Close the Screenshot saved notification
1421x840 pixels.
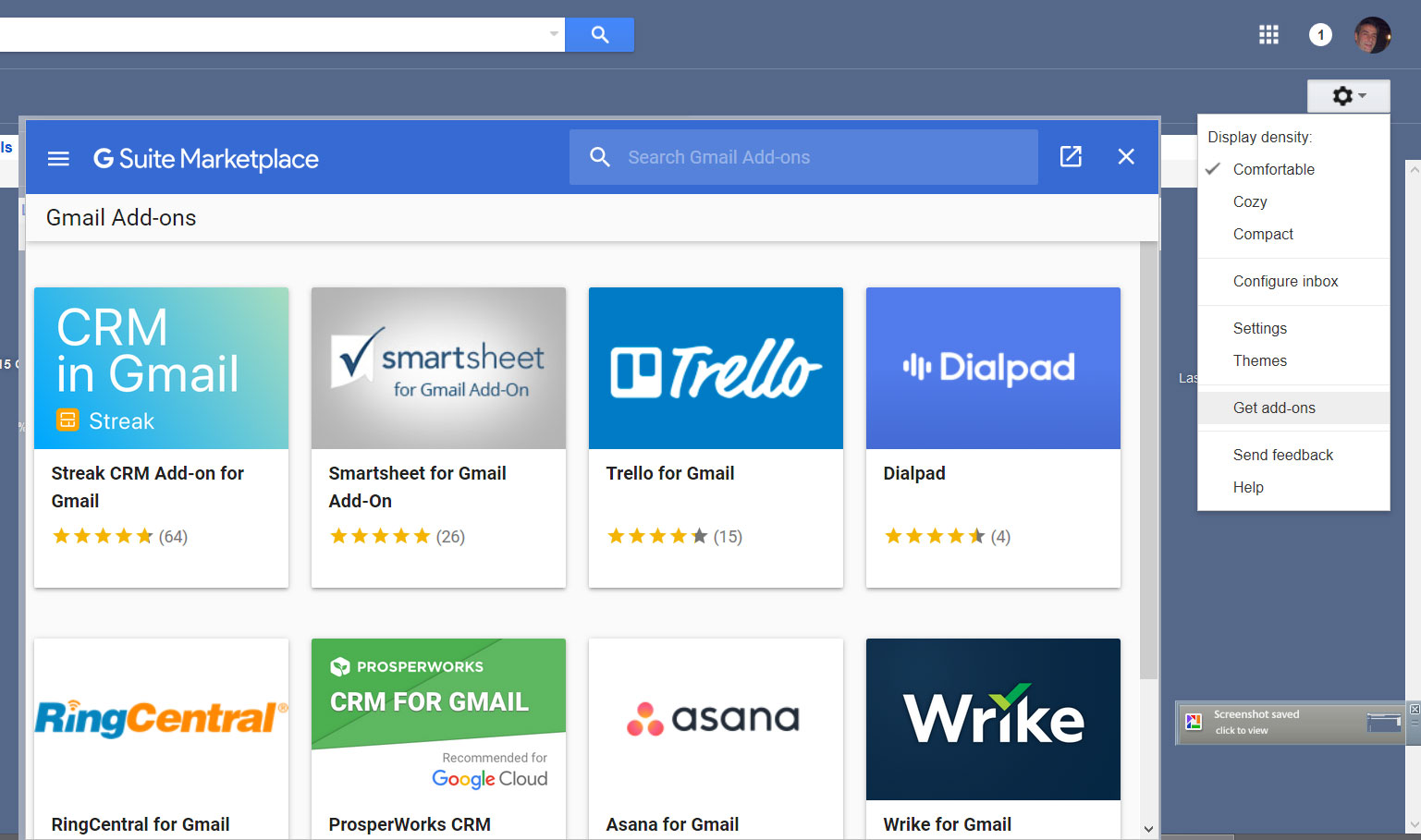(x=1414, y=709)
